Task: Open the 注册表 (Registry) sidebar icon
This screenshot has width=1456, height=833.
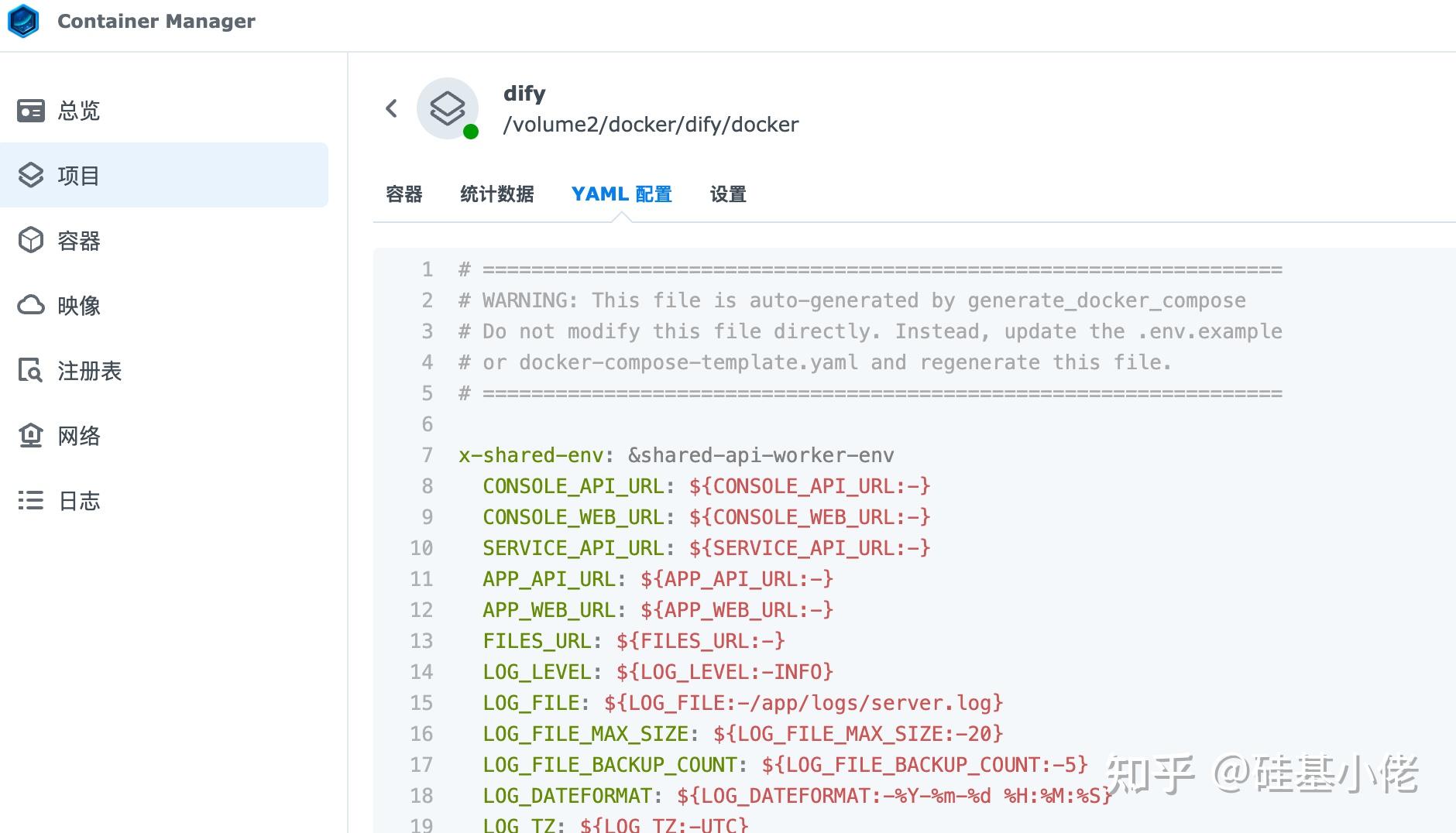Action: coord(30,372)
